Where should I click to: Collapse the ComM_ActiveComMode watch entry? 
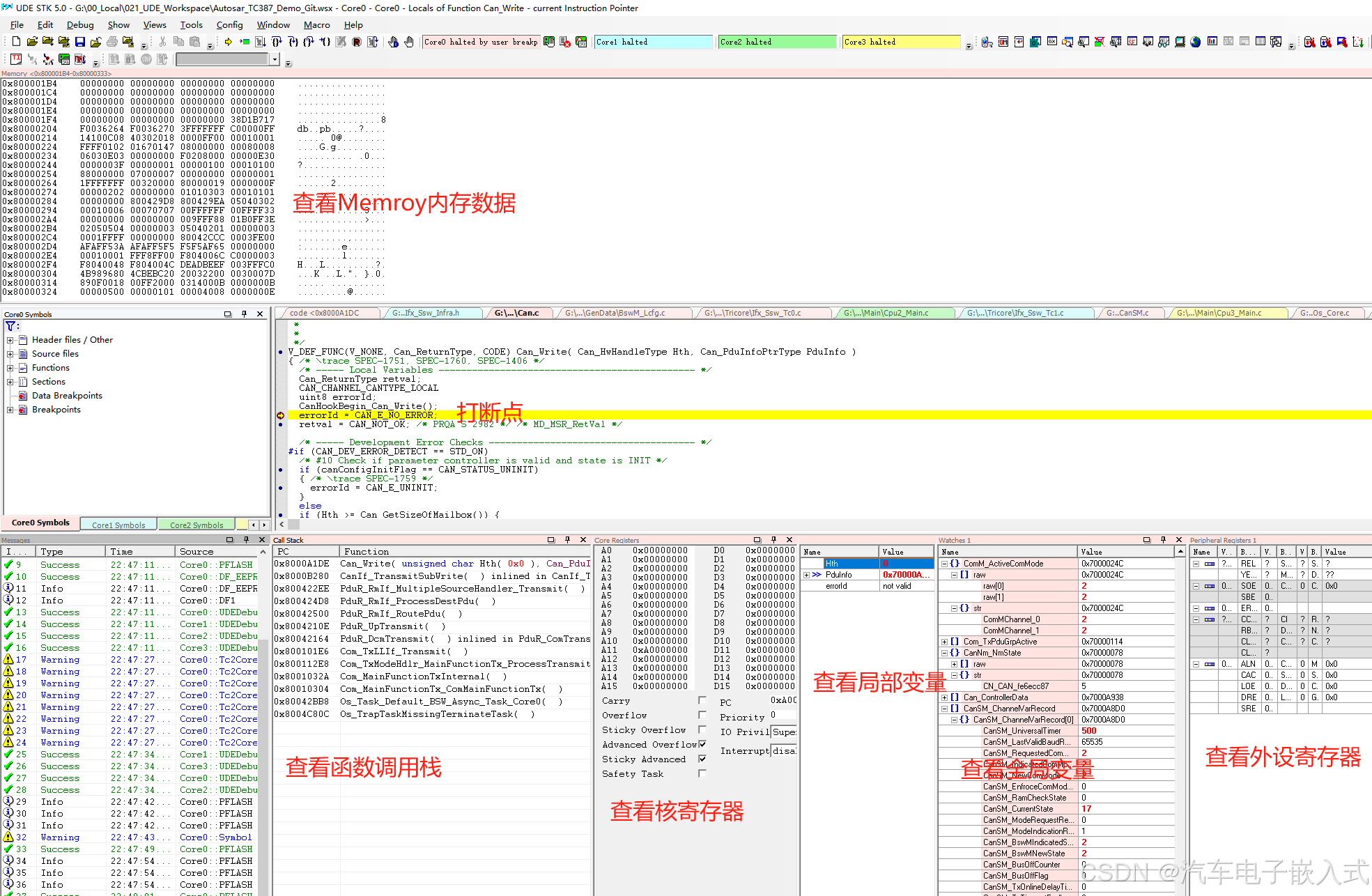pos(945,564)
